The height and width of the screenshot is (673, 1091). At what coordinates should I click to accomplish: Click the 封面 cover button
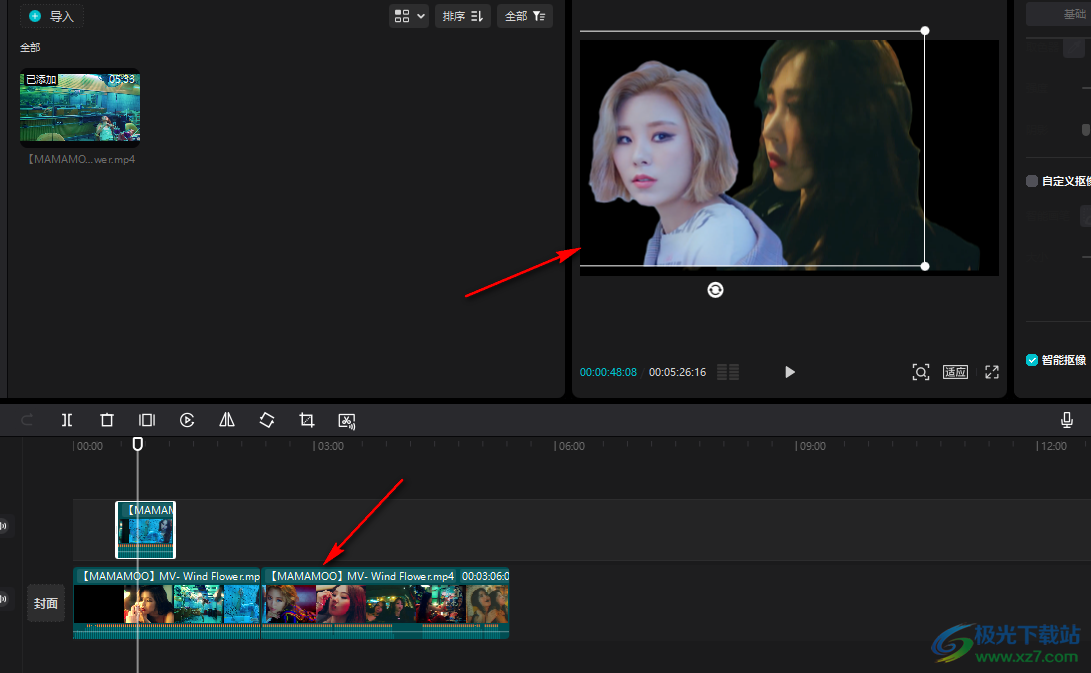(x=46, y=603)
